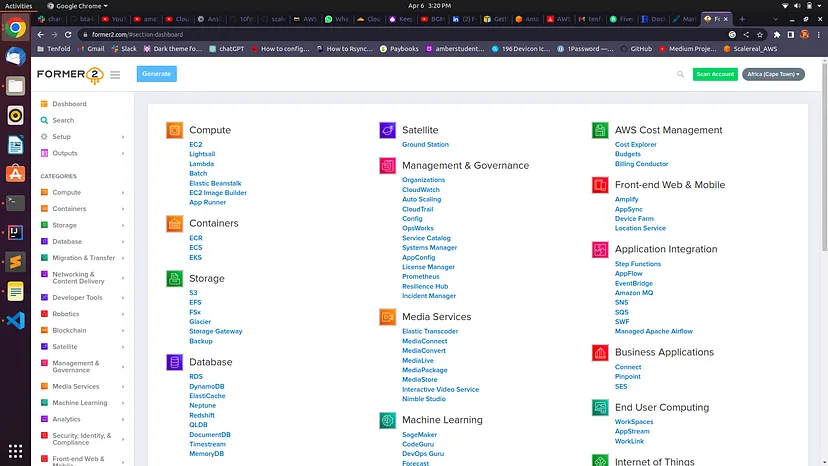Select Blockchain in the sidebar
The height and width of the screenshot is (466, 828).
point(69,330)
